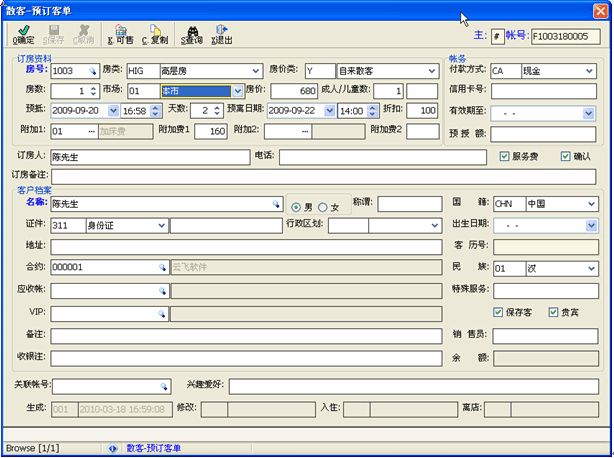614x458 pixels.
Task: Click the # button next to 主
Action: point(497,37)
